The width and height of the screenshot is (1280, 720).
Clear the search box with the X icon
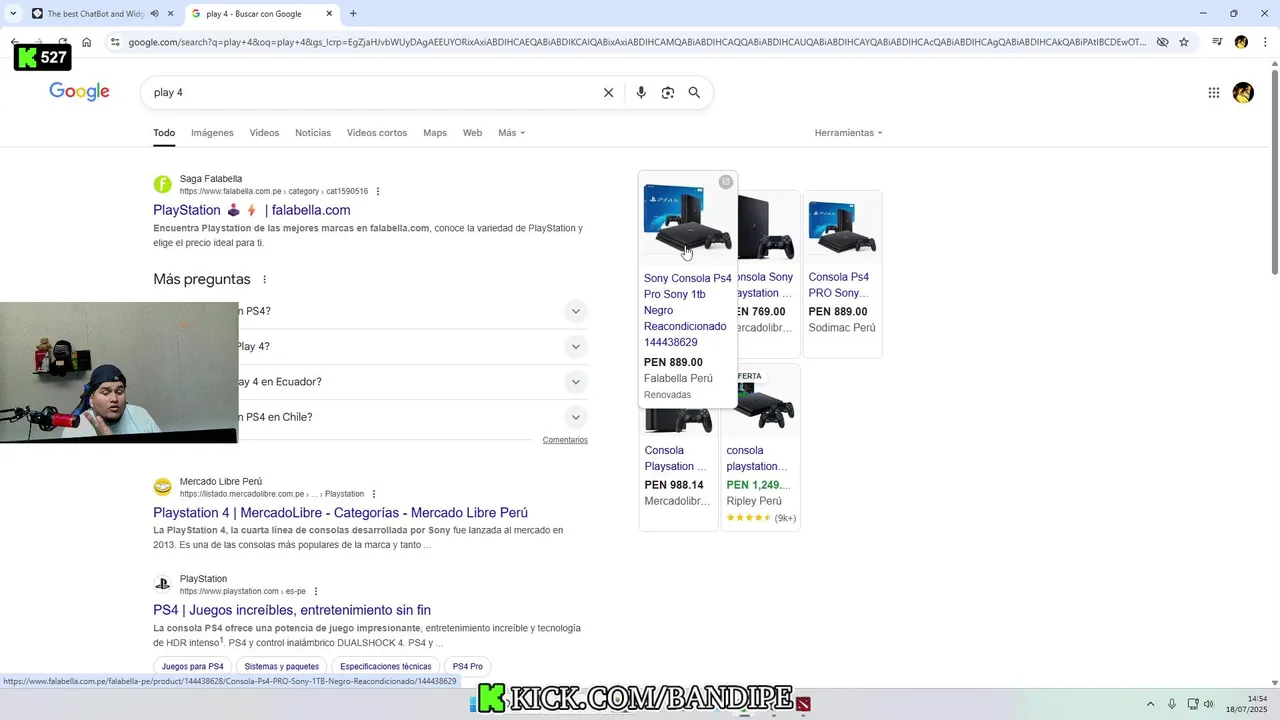tap(608, 92)
